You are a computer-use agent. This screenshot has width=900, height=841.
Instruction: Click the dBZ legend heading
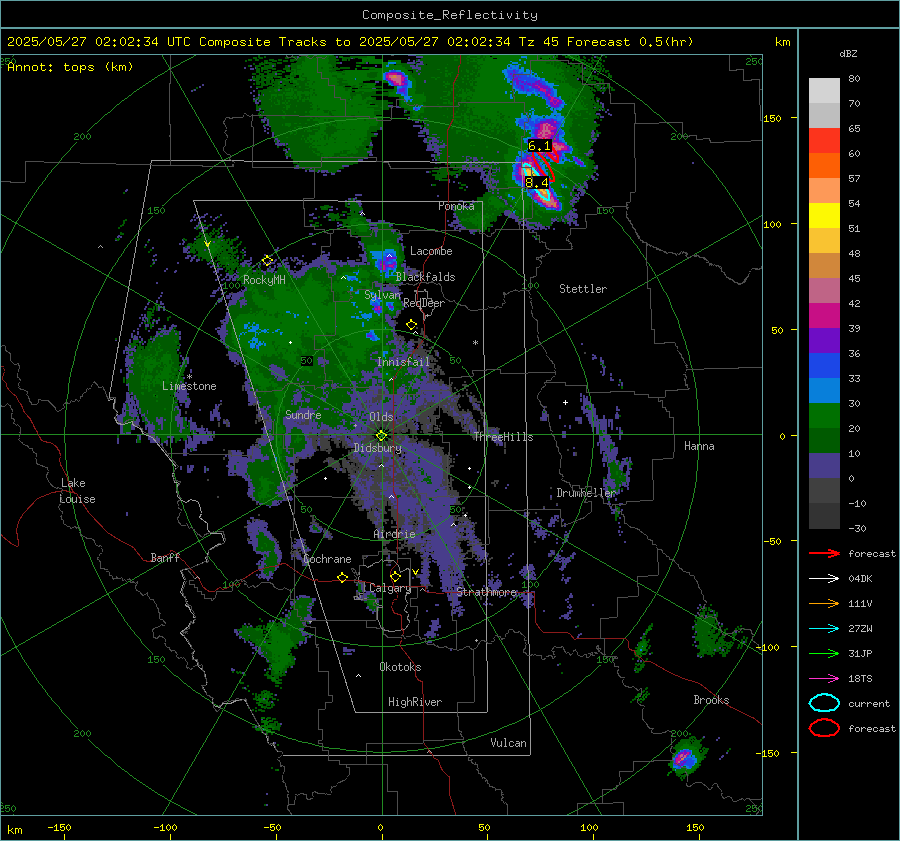point(848,53)
